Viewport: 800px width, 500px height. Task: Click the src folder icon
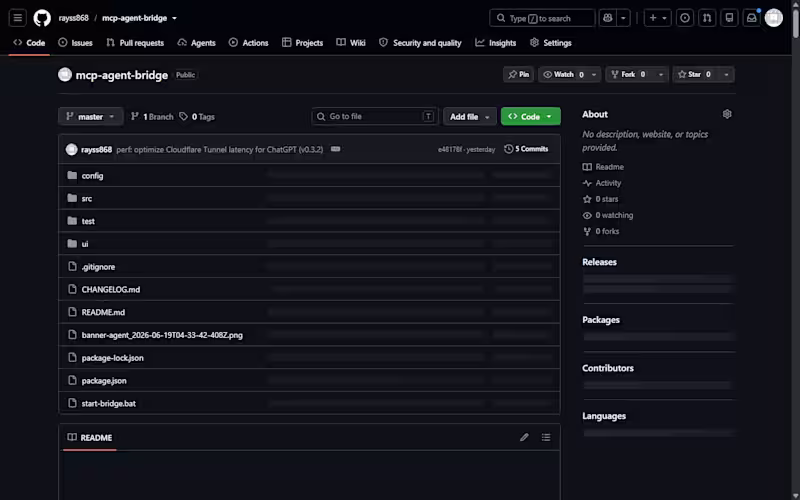[72, 198]
